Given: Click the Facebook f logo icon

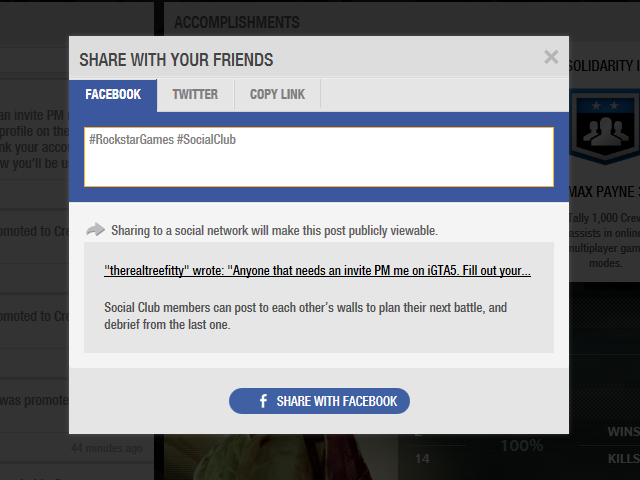Looking at the screenshot, I should click(263, 401).
